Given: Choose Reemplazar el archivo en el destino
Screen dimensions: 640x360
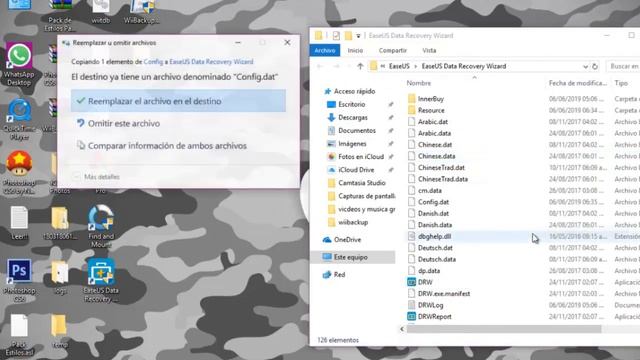Looking at the screenshot, I should 178,101.
